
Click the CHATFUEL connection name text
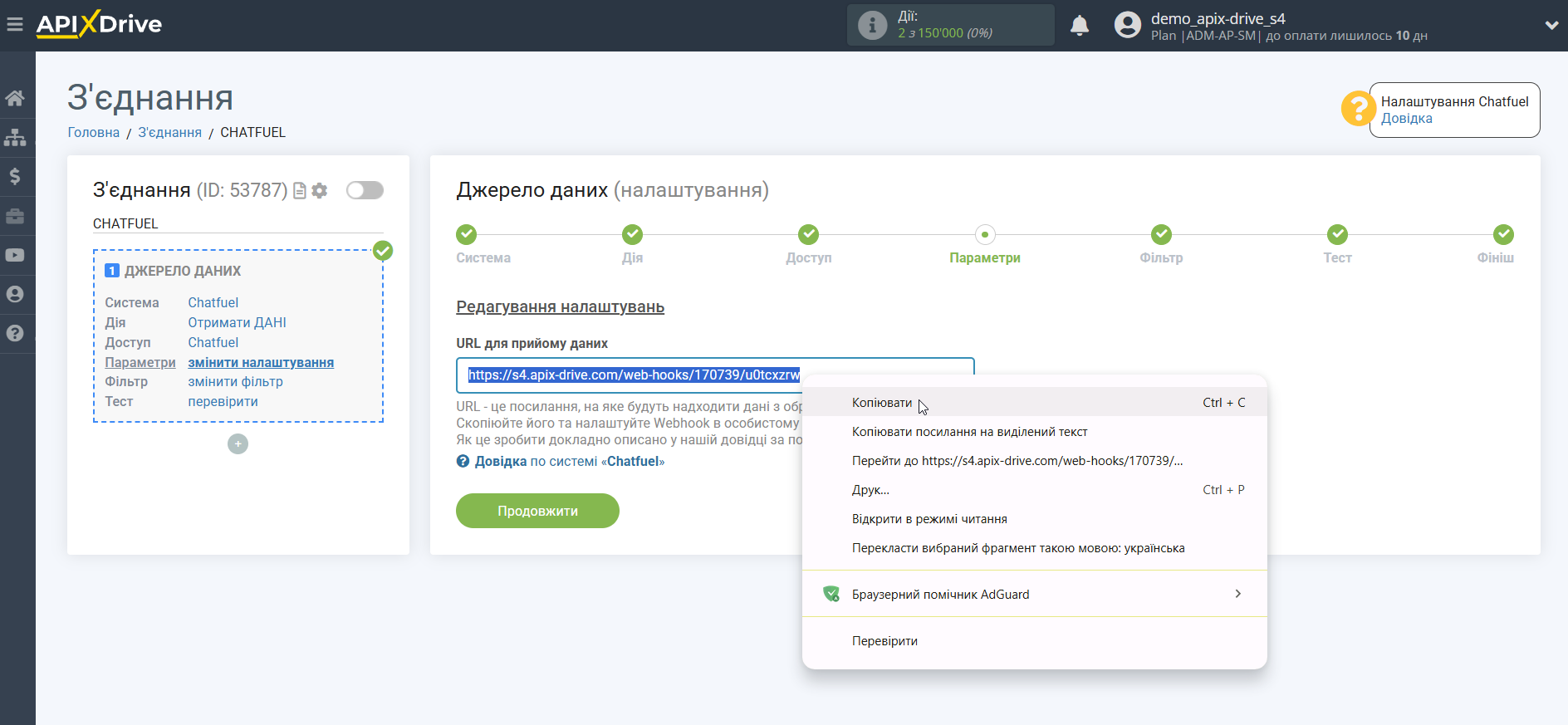point(125,224)
